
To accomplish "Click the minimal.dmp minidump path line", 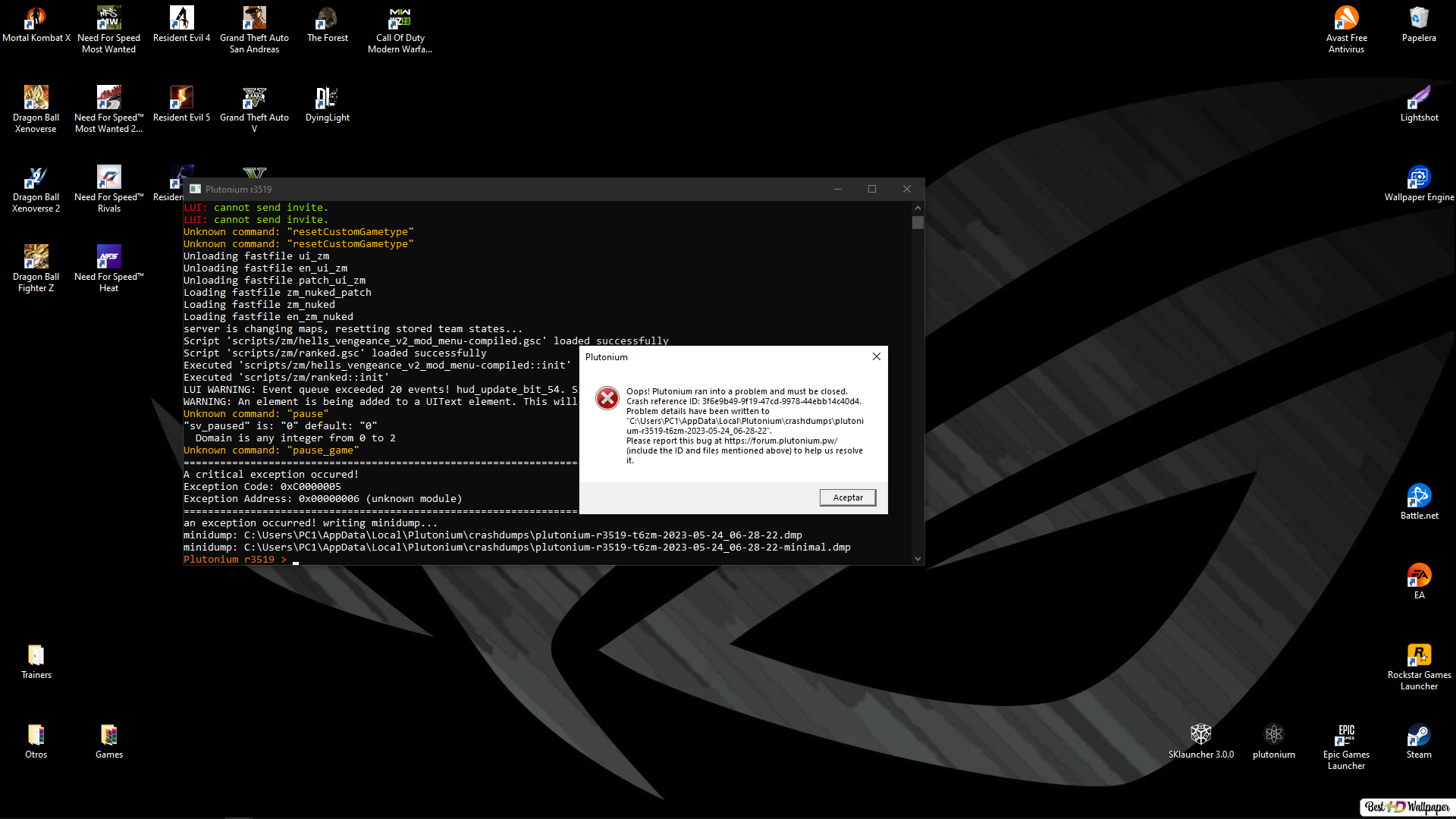I will 517,548.
